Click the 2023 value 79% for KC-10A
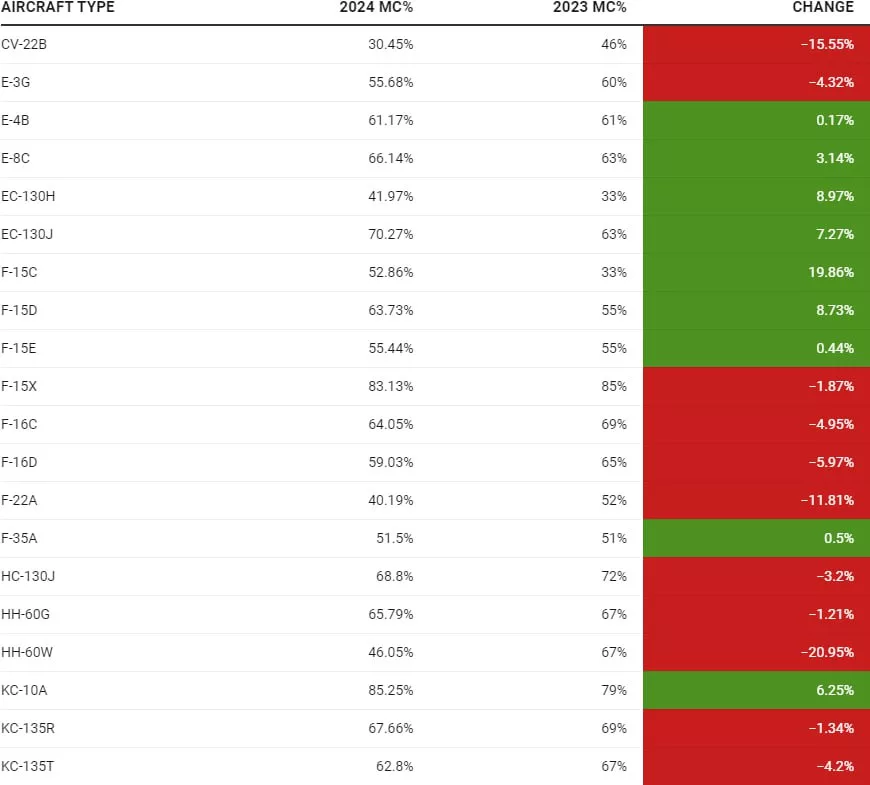 [x=614, y=690]
